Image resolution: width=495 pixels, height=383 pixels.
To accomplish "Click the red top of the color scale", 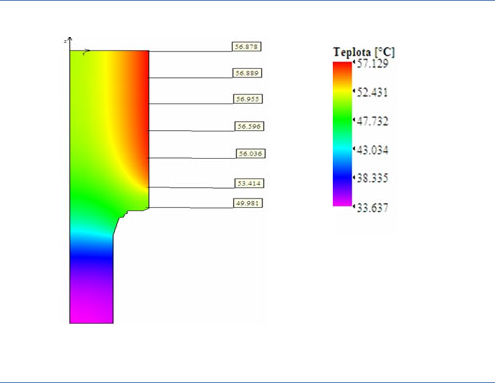I will 342,68.
